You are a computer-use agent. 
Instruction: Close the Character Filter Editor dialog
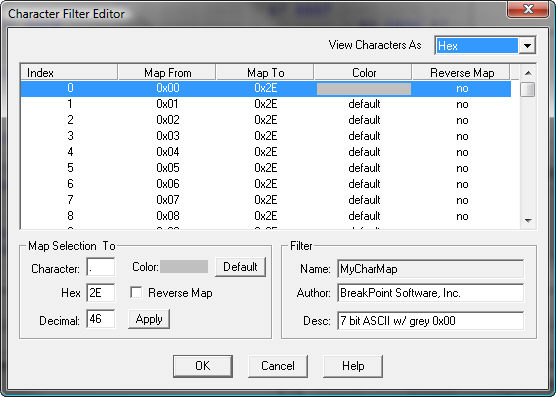pyautogui.click(x=528, y=10)
